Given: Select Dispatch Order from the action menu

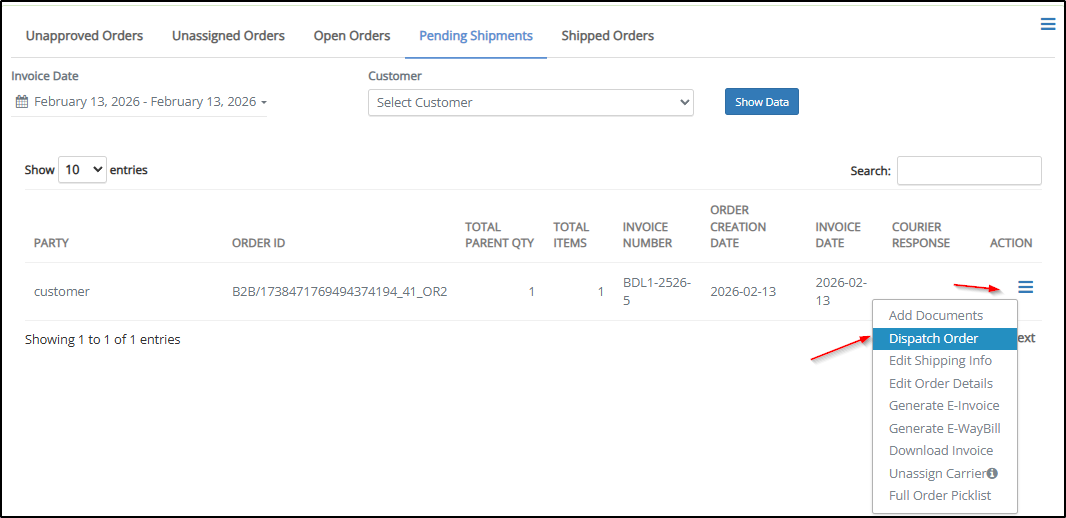Looking at the screenshot, I should (933, 339).
